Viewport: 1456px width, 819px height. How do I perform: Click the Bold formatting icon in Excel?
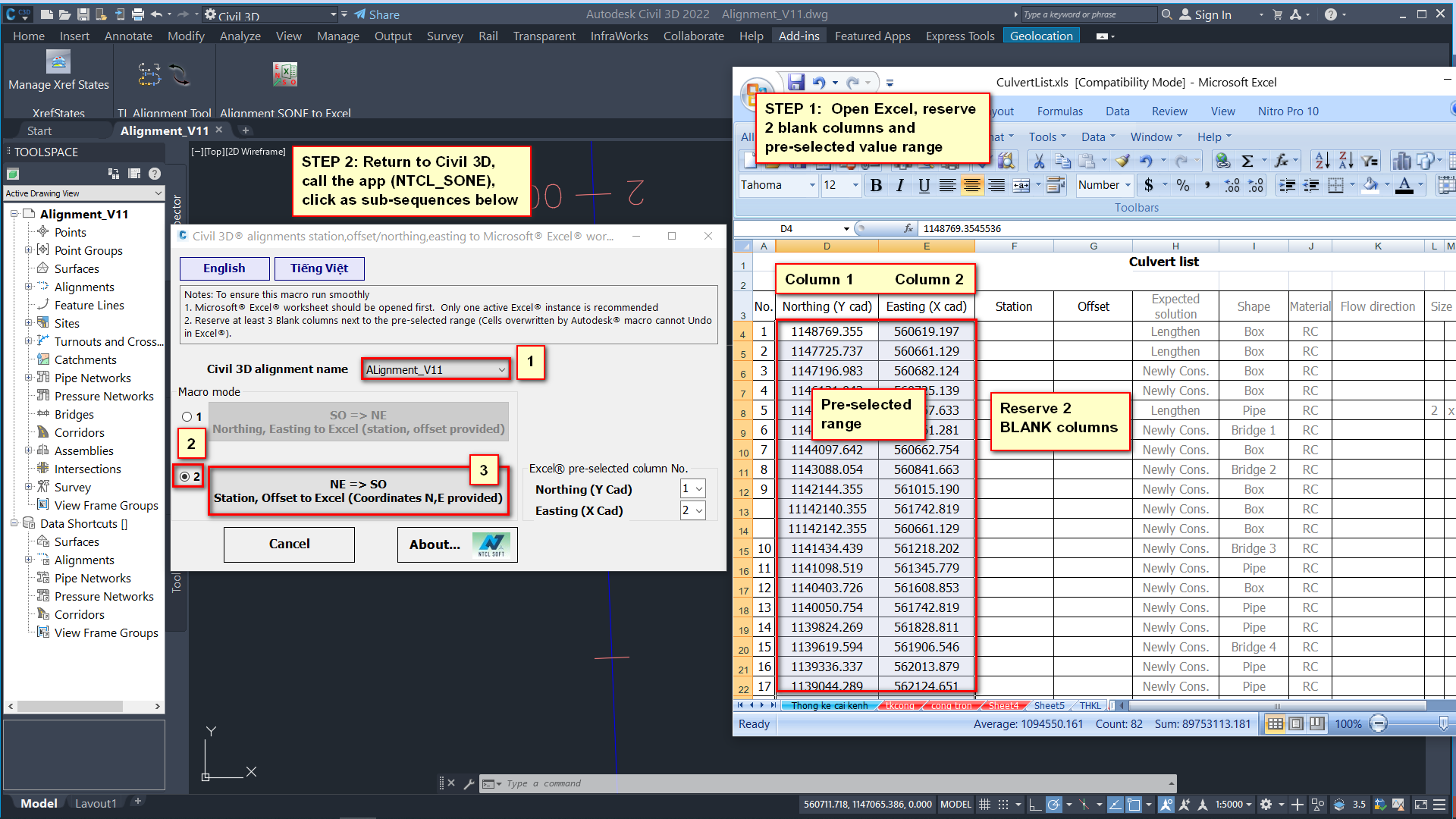pyautogui.click(x=876, y=185)
